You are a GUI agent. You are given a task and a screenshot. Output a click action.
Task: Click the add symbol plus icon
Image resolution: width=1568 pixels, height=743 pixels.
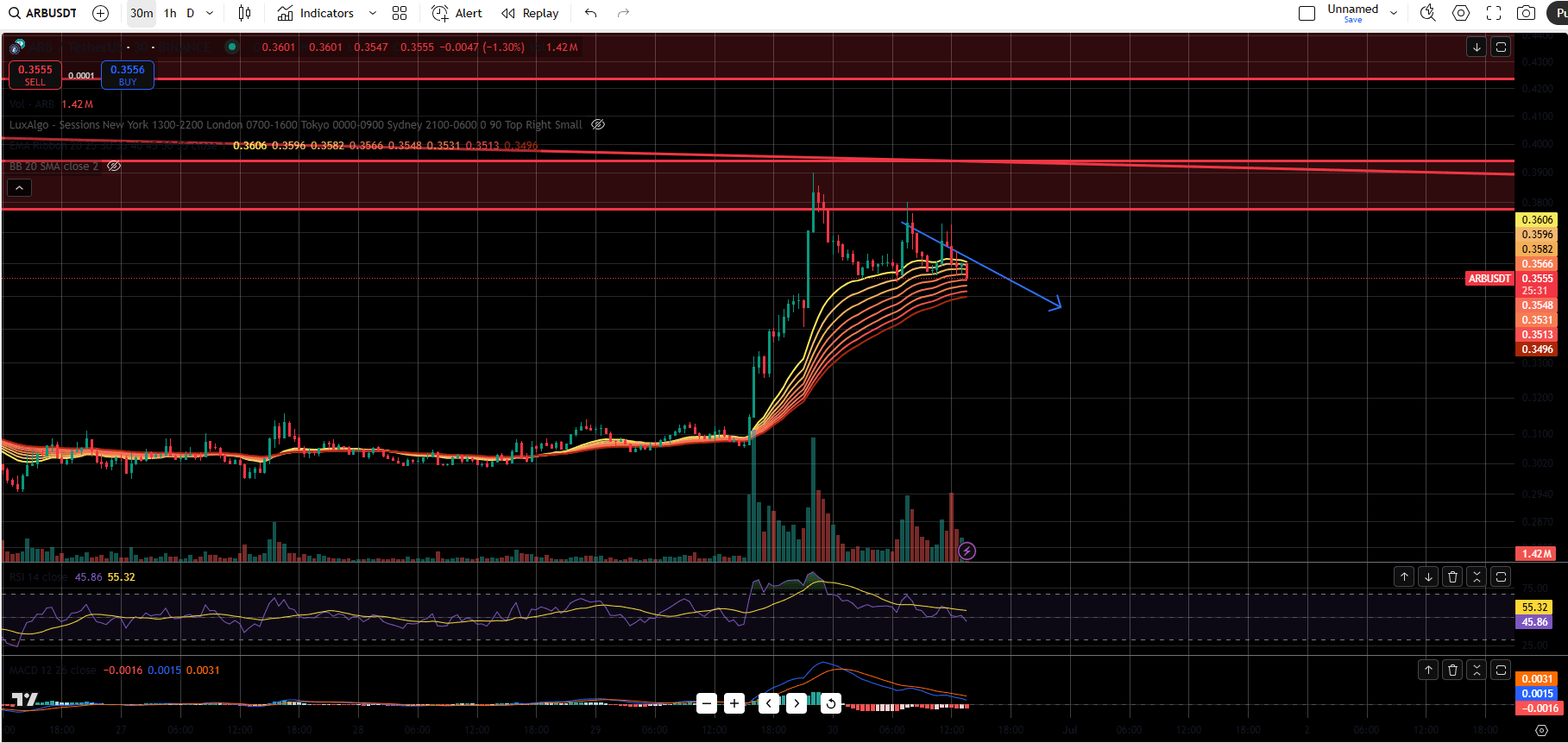100,13
